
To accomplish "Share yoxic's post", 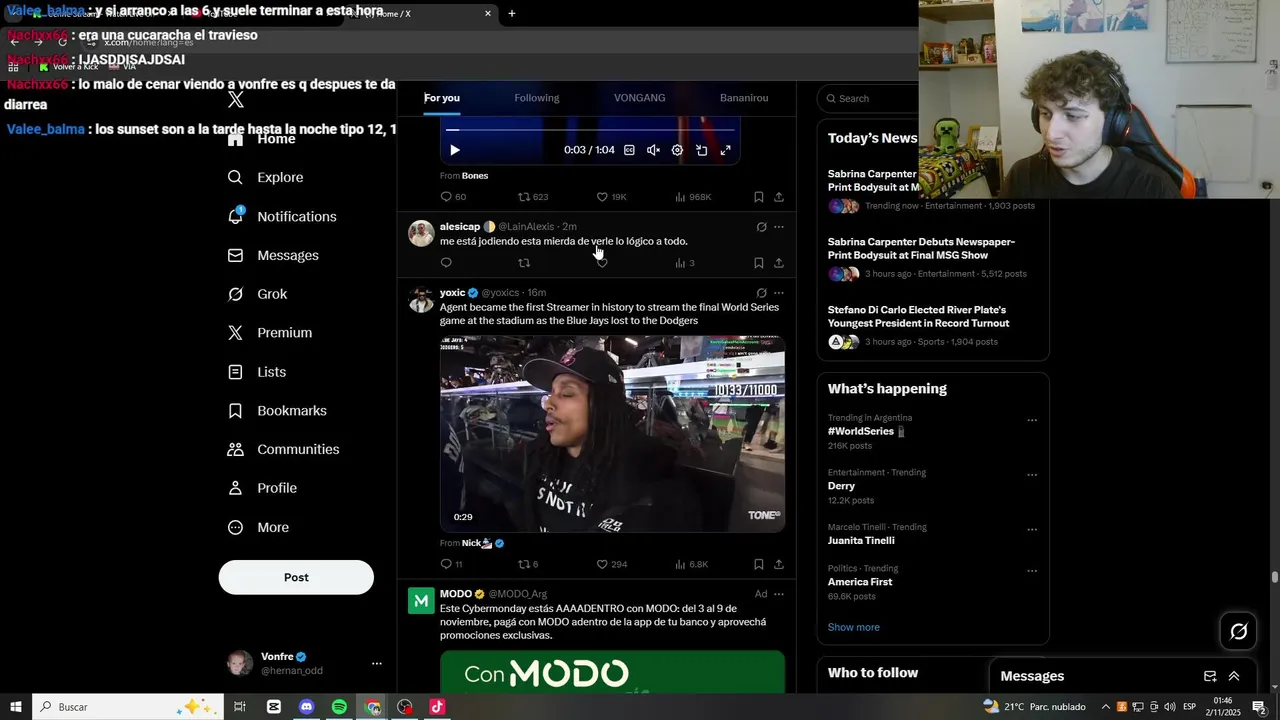I will [x=779, y=564].
